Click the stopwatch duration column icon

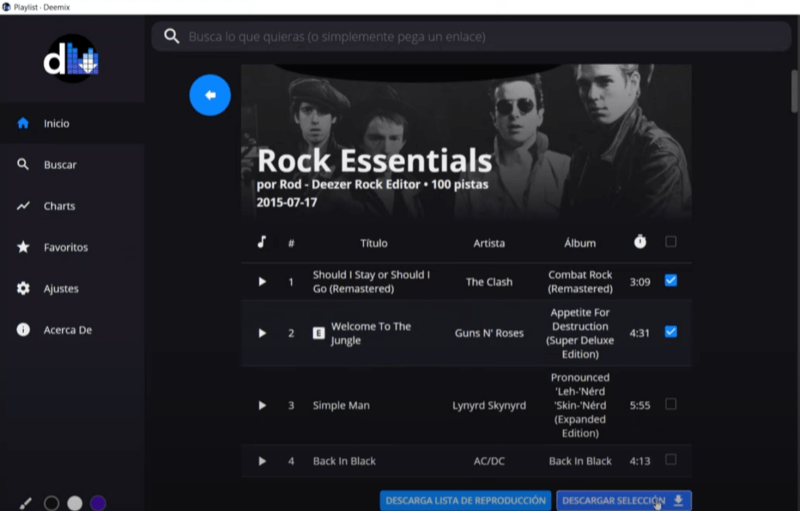click(x=640, y=242)
